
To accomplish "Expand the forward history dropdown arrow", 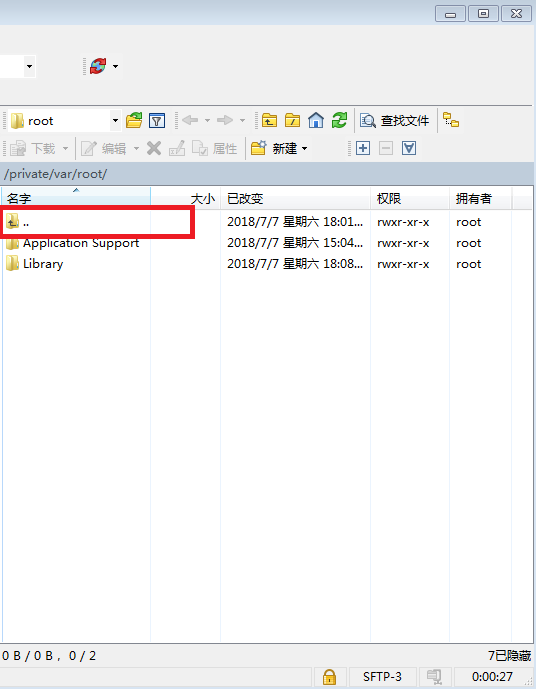I will [242, 120].
